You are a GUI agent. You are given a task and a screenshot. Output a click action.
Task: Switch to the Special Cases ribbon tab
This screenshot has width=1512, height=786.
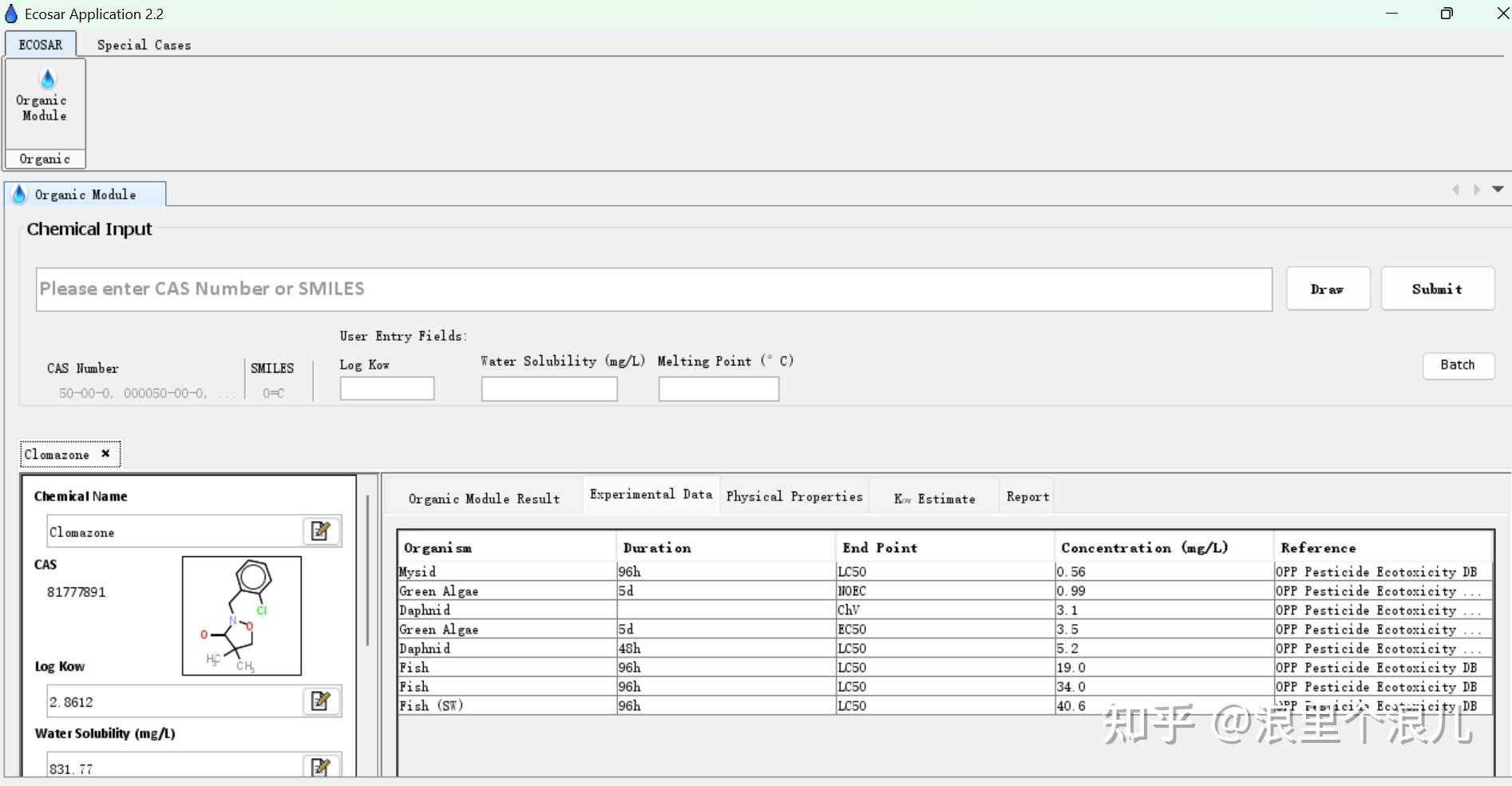(144, 45)
